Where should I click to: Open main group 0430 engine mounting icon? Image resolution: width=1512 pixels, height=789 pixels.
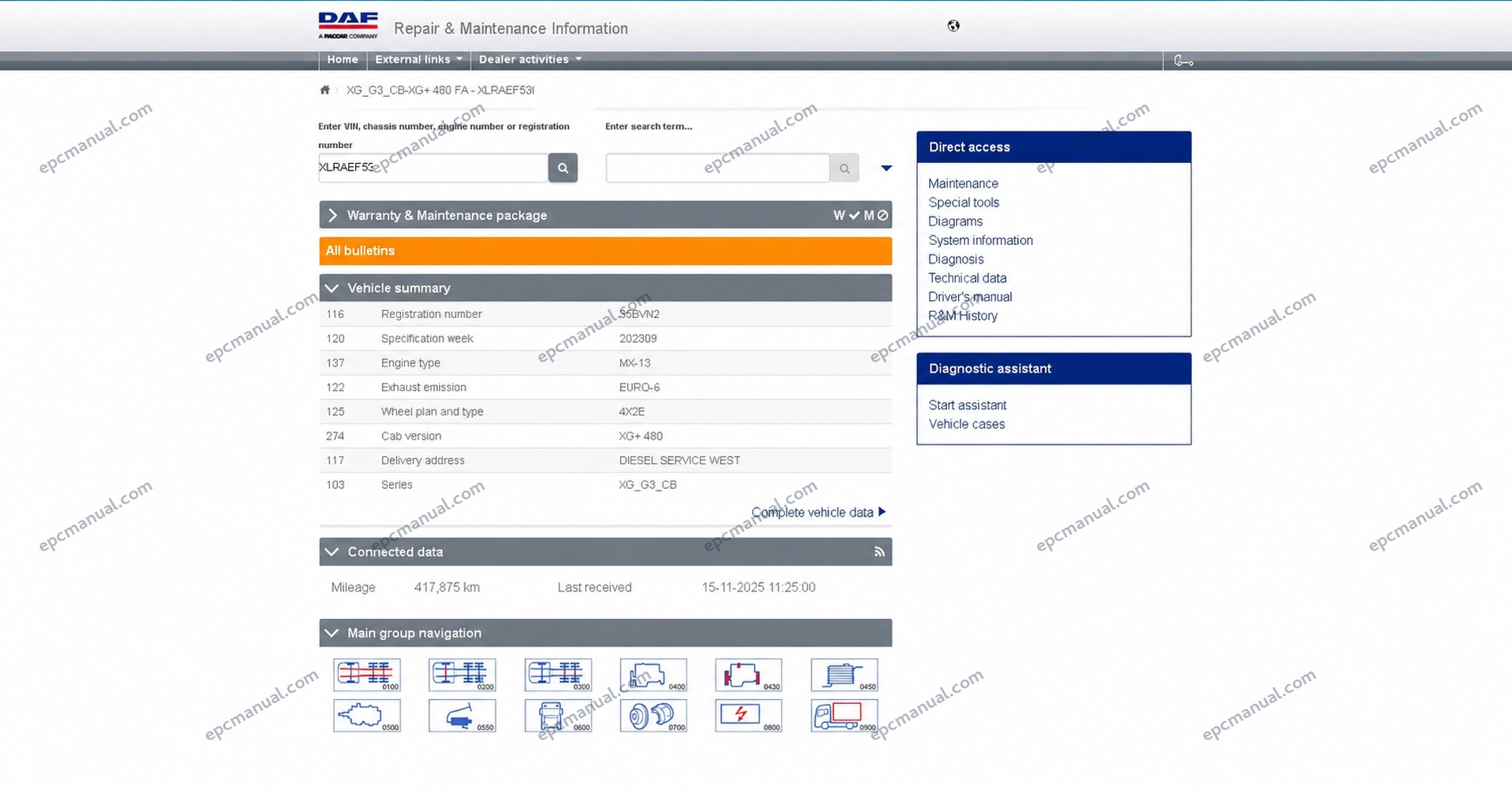749,675
